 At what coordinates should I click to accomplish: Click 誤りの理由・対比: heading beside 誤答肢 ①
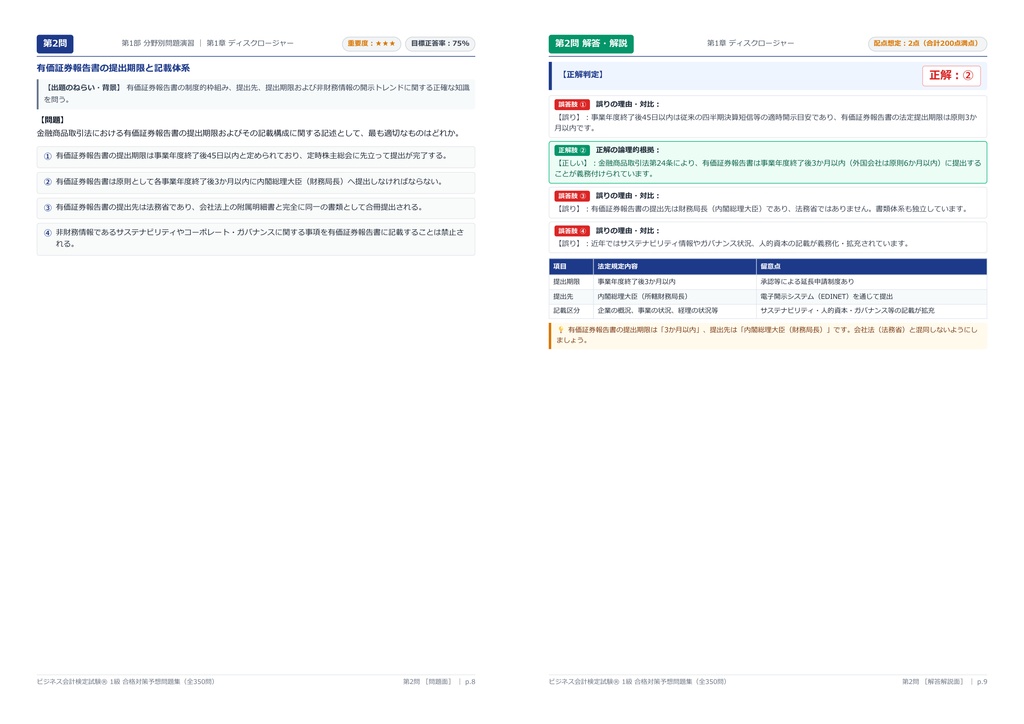click(x=628, y=104)
